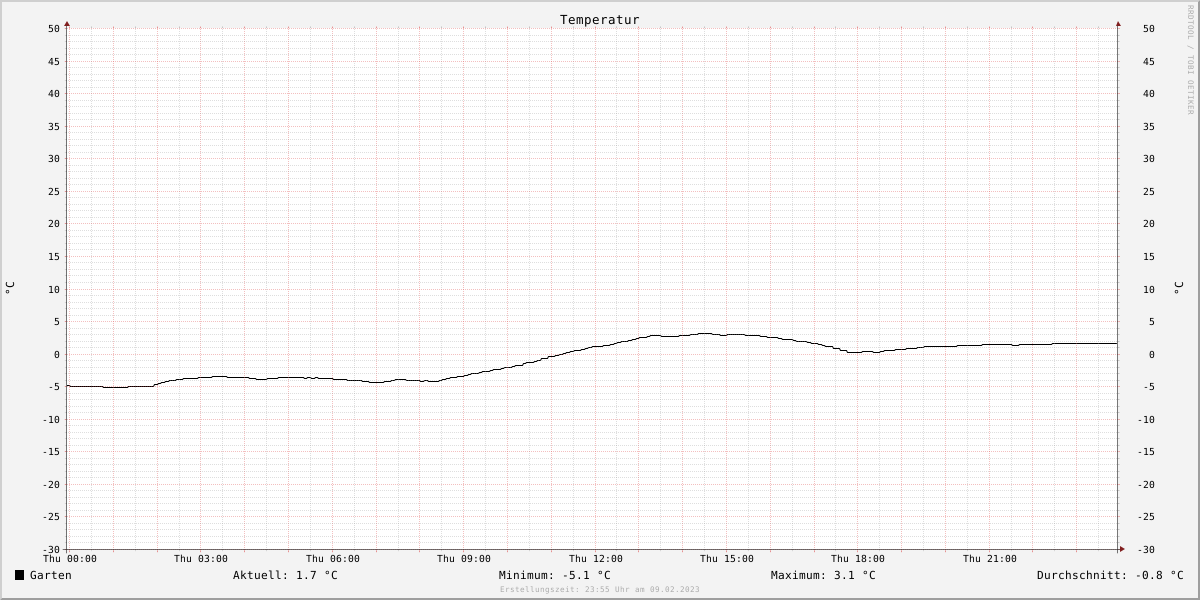Click the red arrow atop right axis

click(x=1118, y=23)
